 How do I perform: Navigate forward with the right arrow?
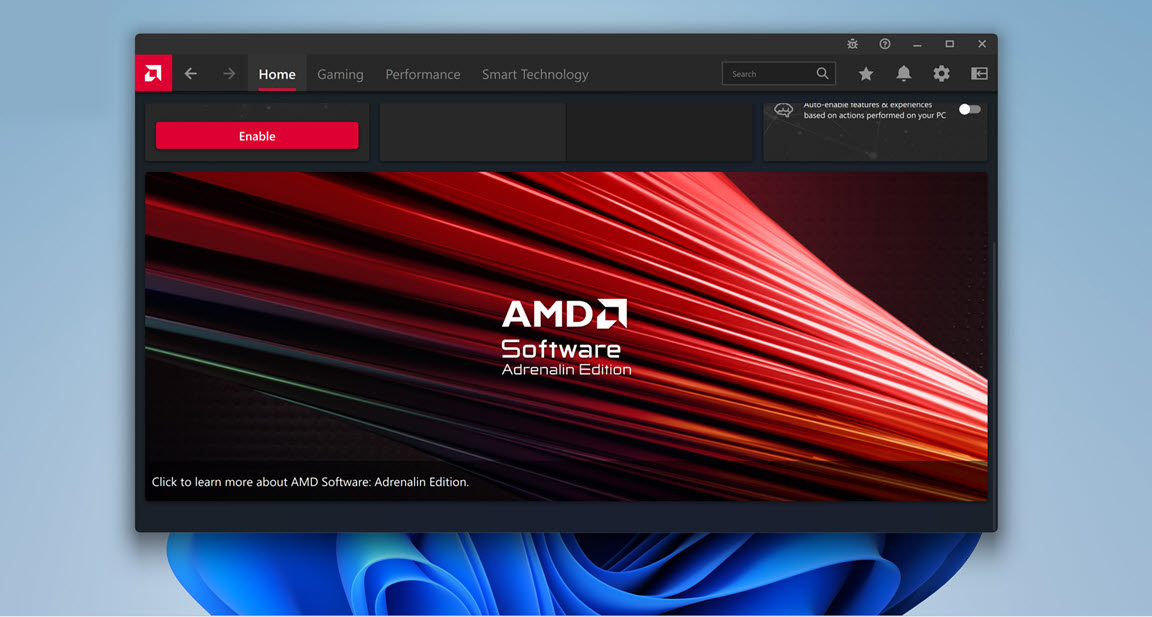[228, 73]
